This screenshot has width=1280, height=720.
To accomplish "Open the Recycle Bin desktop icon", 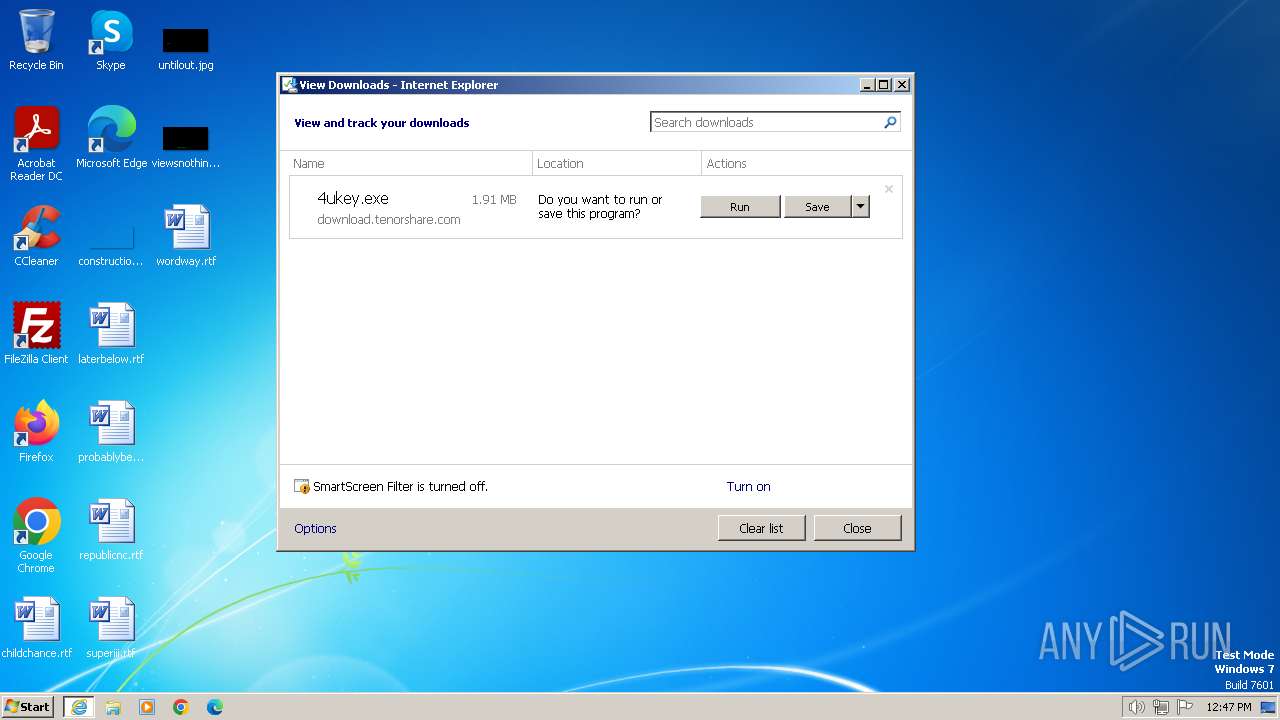I will coord(36,40).
